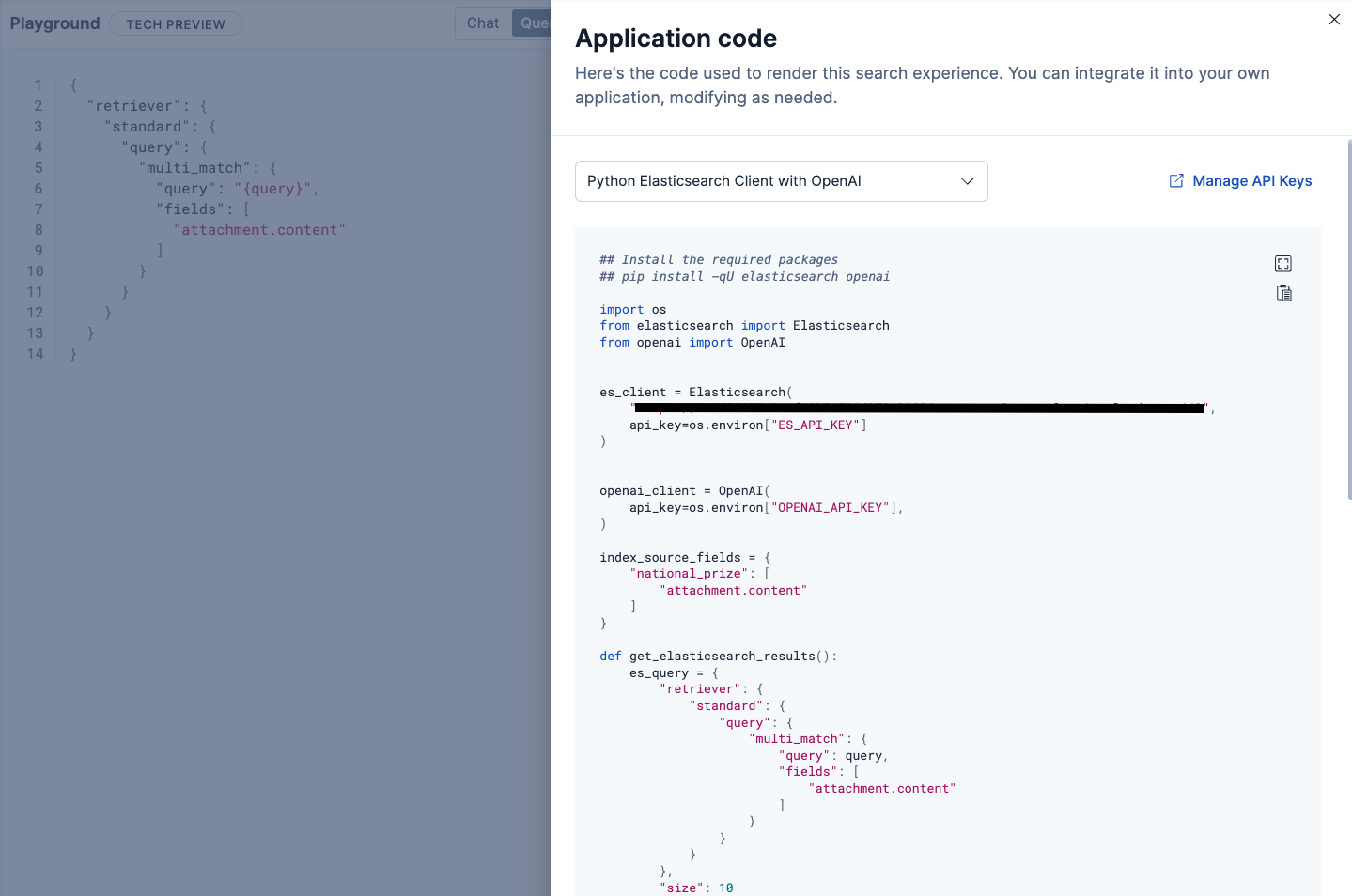This screenshot has height=896, width=1352.
Task: Click the external link icon beside Manage API Keys
Action: click(x=1176, y=180)
